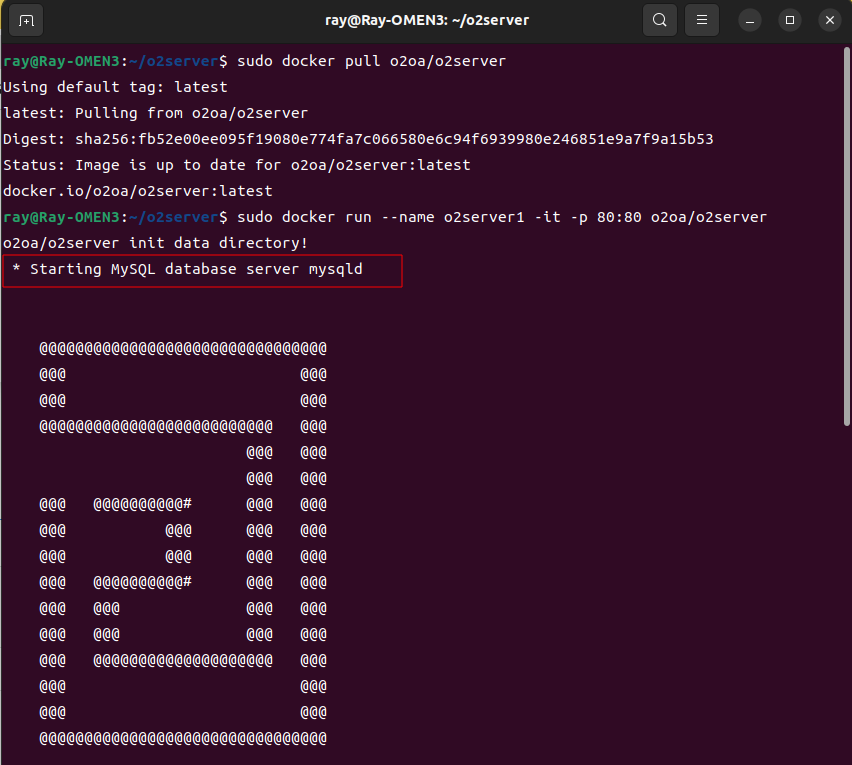The height and width of the screenshot is (765, 852).
Task: Close the terminal window
Action: (x=828, y=20)
